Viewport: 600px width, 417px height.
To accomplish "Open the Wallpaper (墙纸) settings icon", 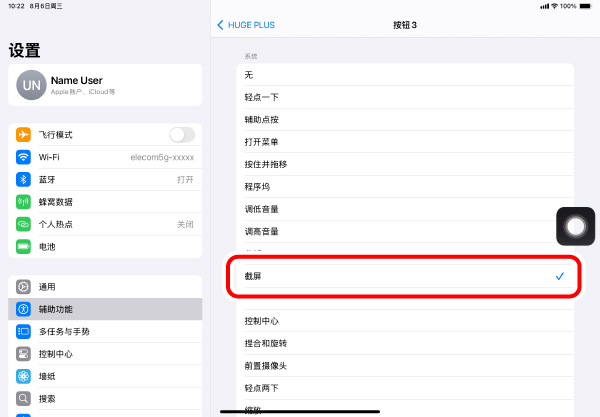I will tap(23, 376).
